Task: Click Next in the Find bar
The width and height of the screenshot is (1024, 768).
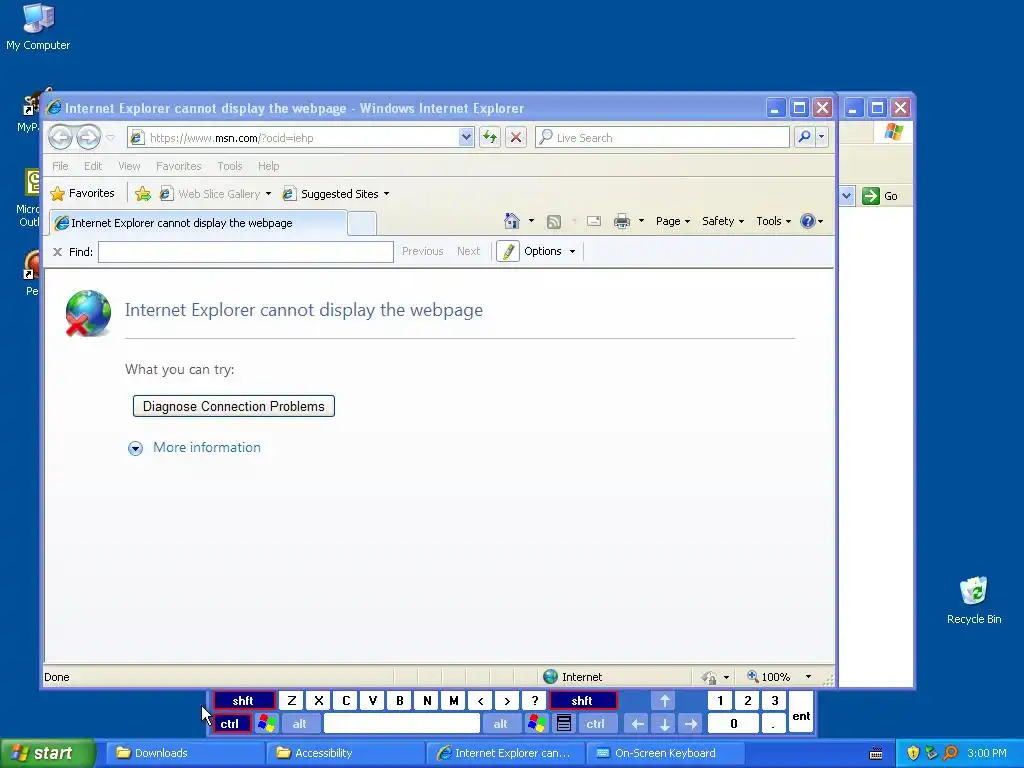Action: [468, 251]
